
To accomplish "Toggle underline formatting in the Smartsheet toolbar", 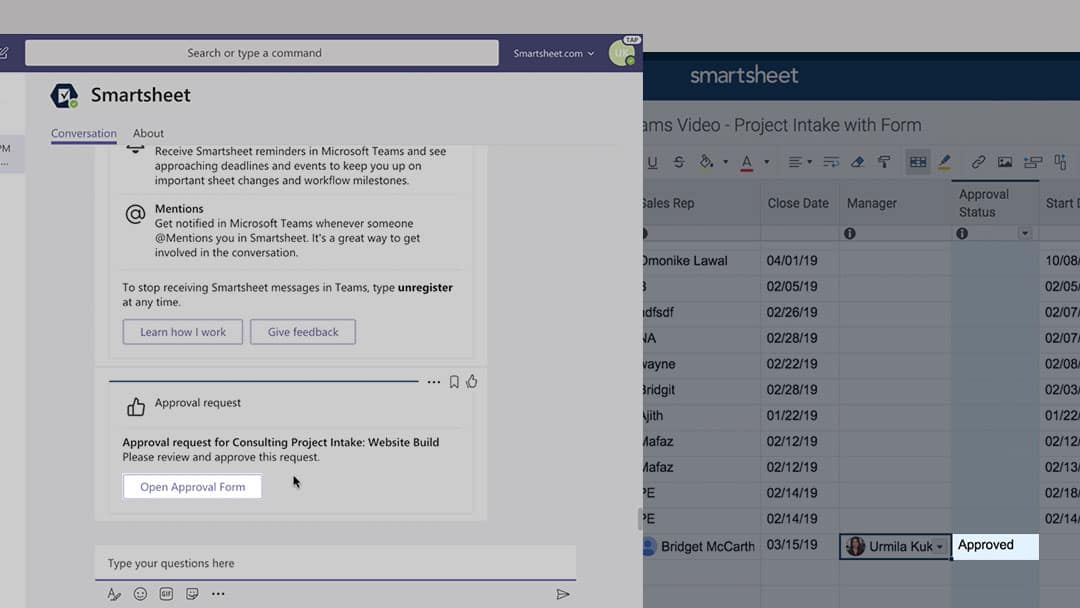I will (653, 161).
